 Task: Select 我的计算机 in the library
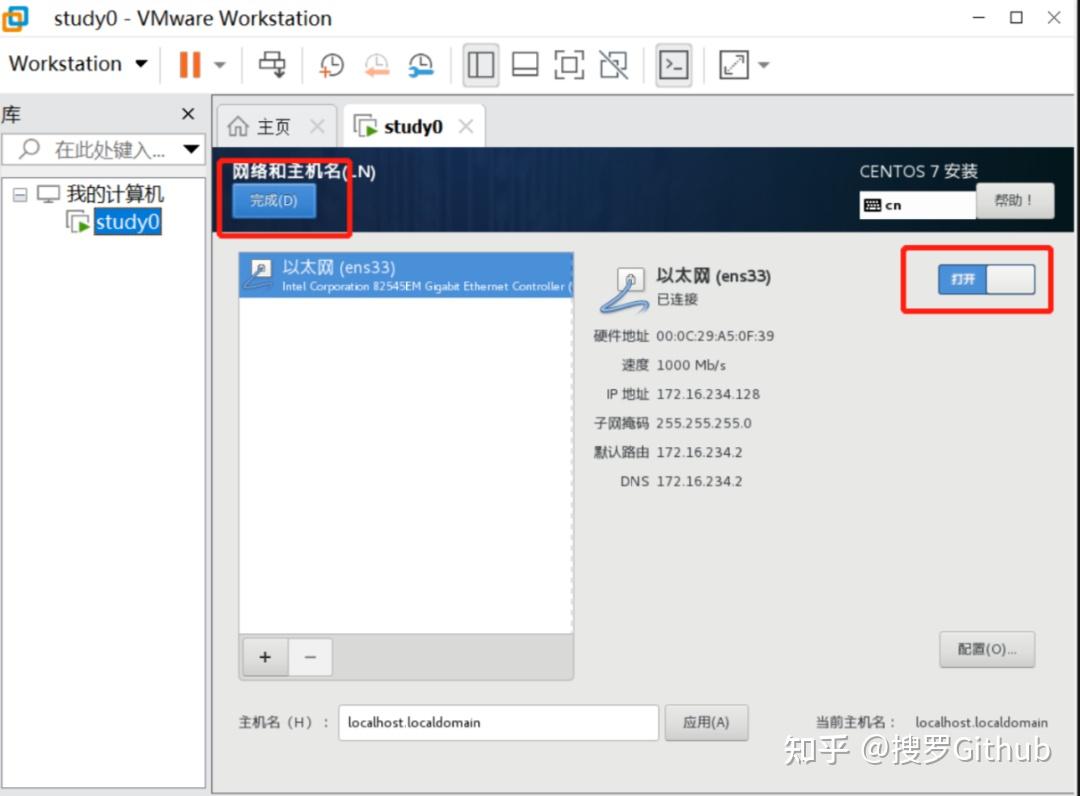click(x=115, y=194)
